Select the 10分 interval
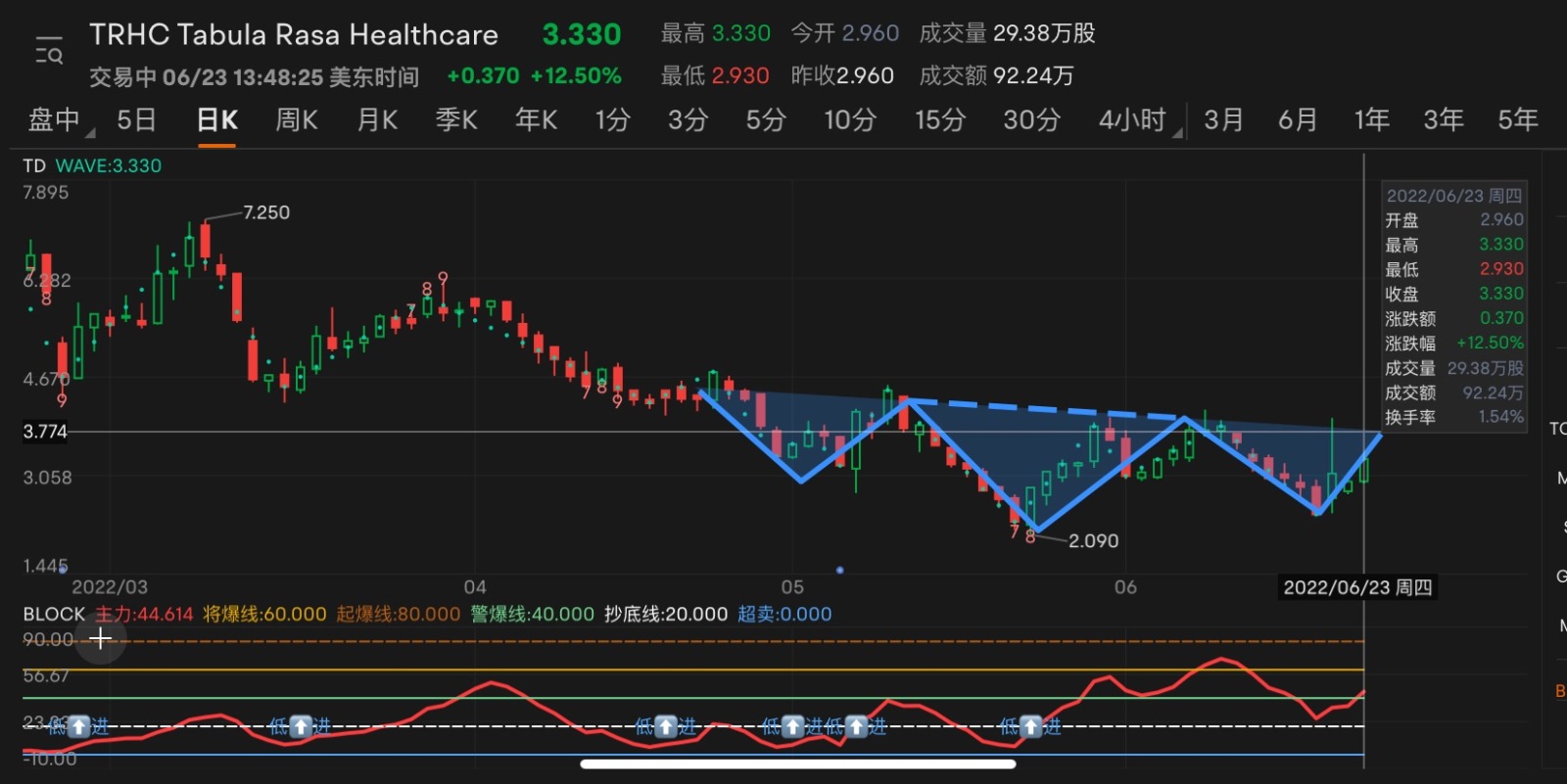 click(x=850, y=119)
